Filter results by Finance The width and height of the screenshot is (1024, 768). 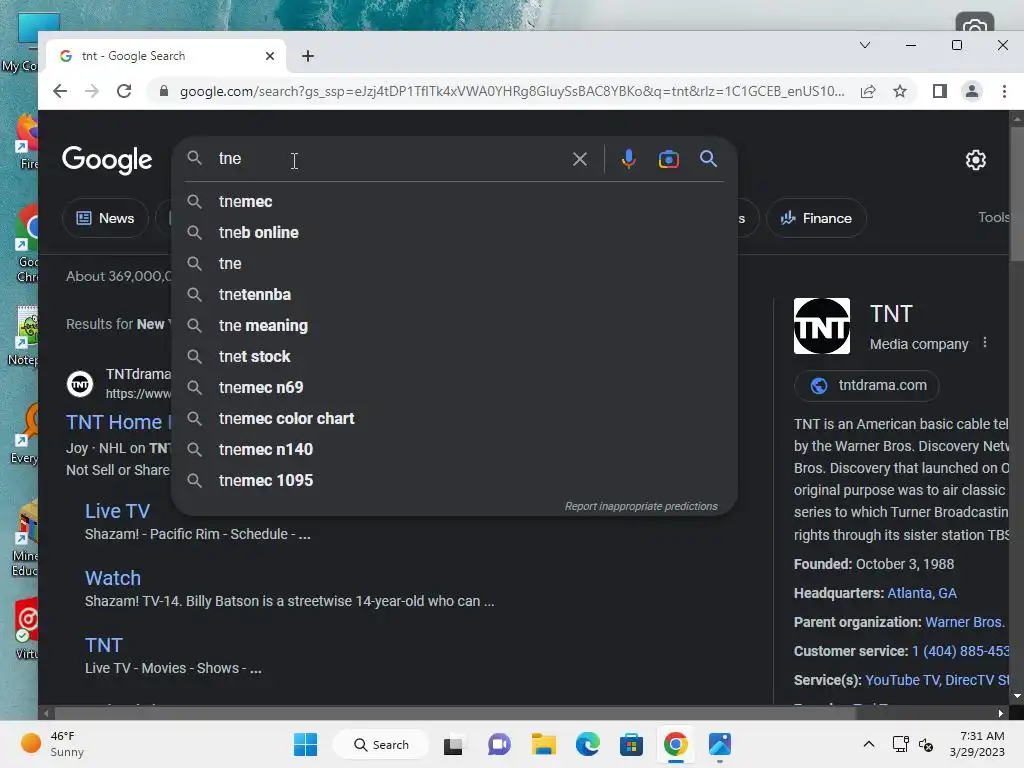(816, 218)
